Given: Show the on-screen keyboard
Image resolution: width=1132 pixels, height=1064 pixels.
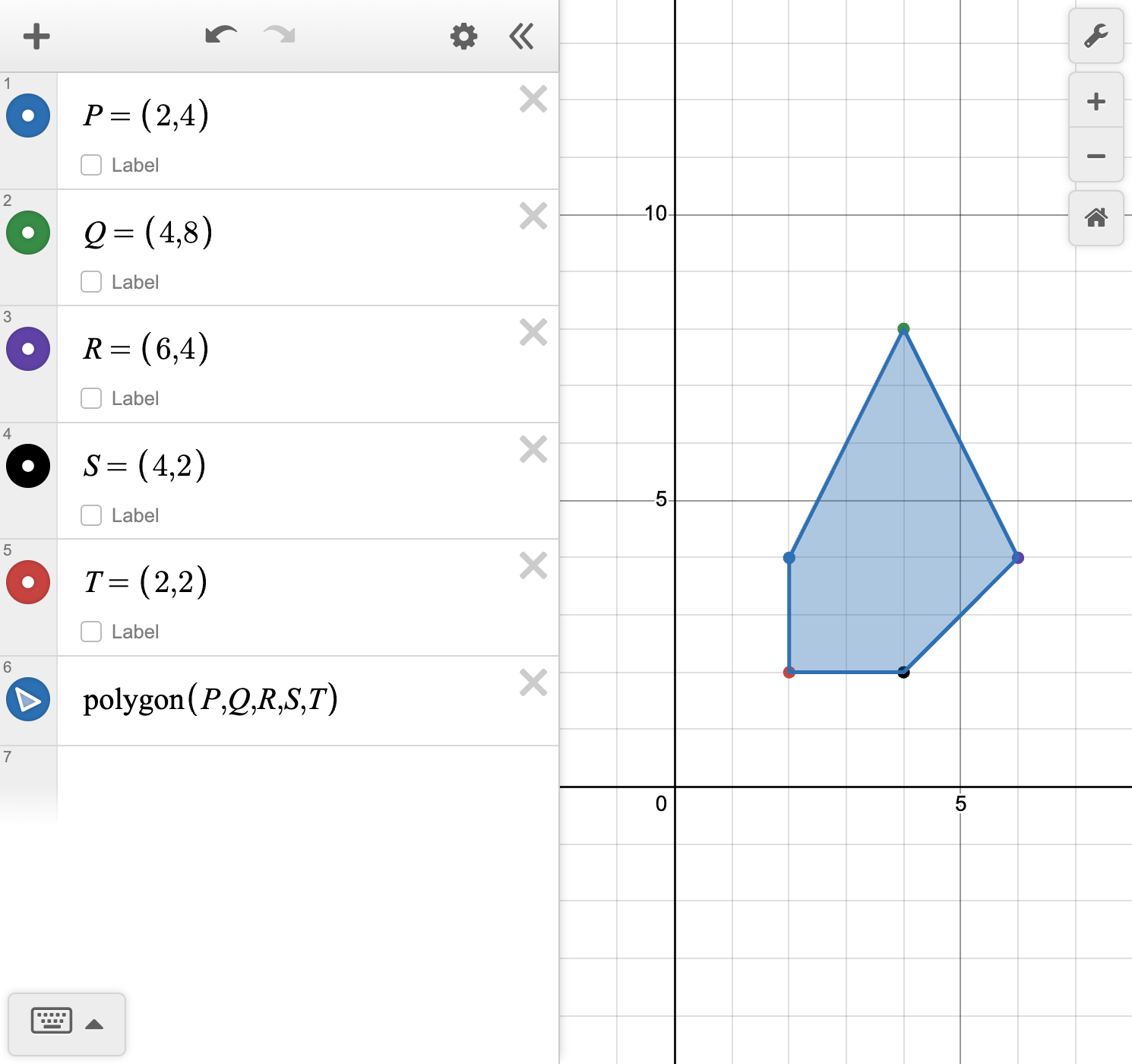Looking at the screenshot, I should (52, 1021).
